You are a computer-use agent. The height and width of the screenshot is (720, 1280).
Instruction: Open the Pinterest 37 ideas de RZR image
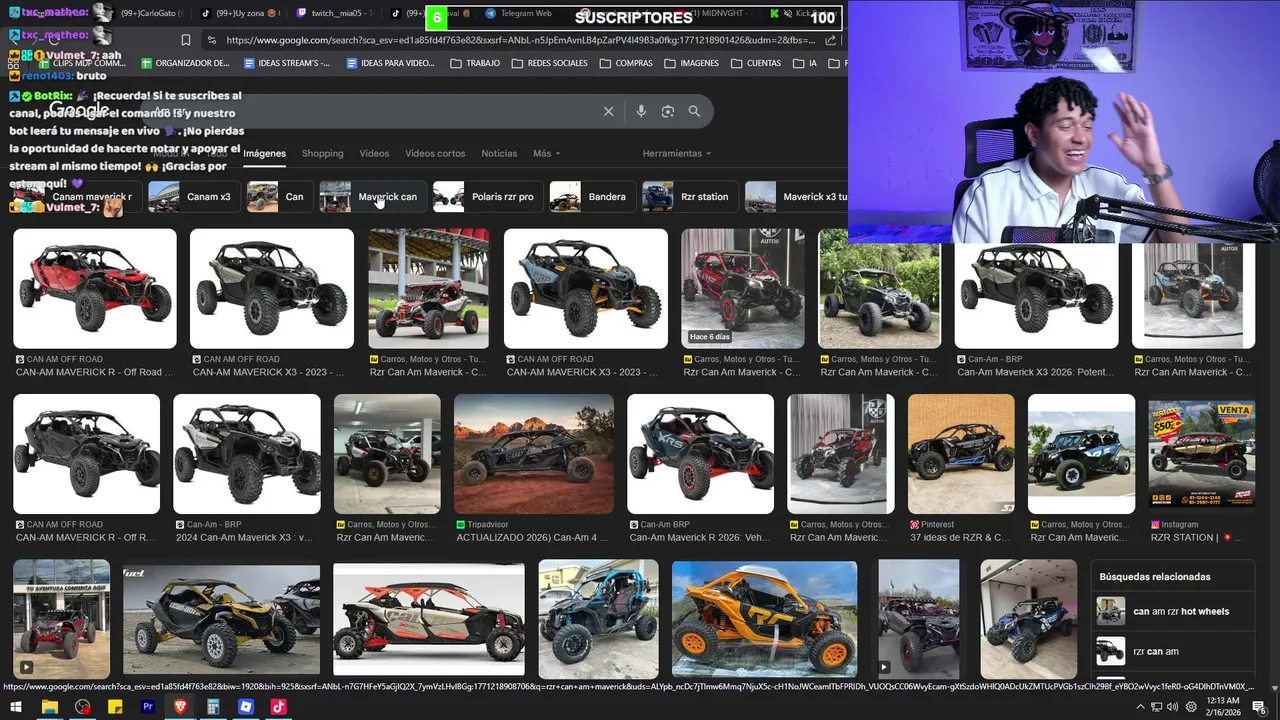coord(961,454)
